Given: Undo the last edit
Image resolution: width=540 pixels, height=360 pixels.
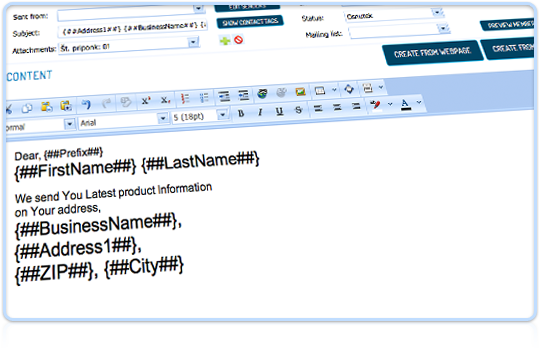Looking at the screenshot, I should click(x=86, y=104).
